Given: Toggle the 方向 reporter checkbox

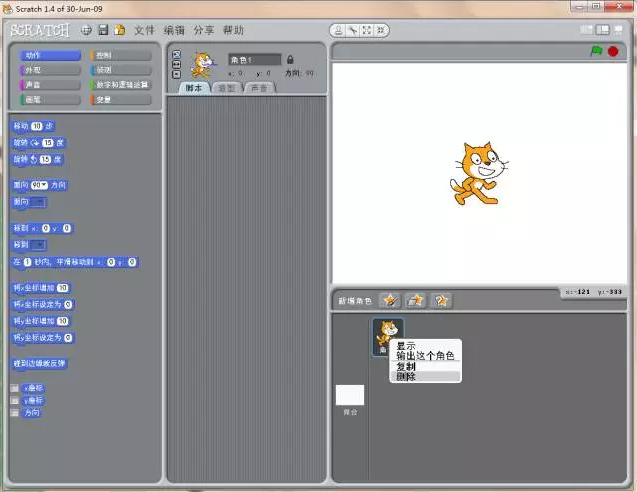Looking at the screenshot, I should 15,413.
